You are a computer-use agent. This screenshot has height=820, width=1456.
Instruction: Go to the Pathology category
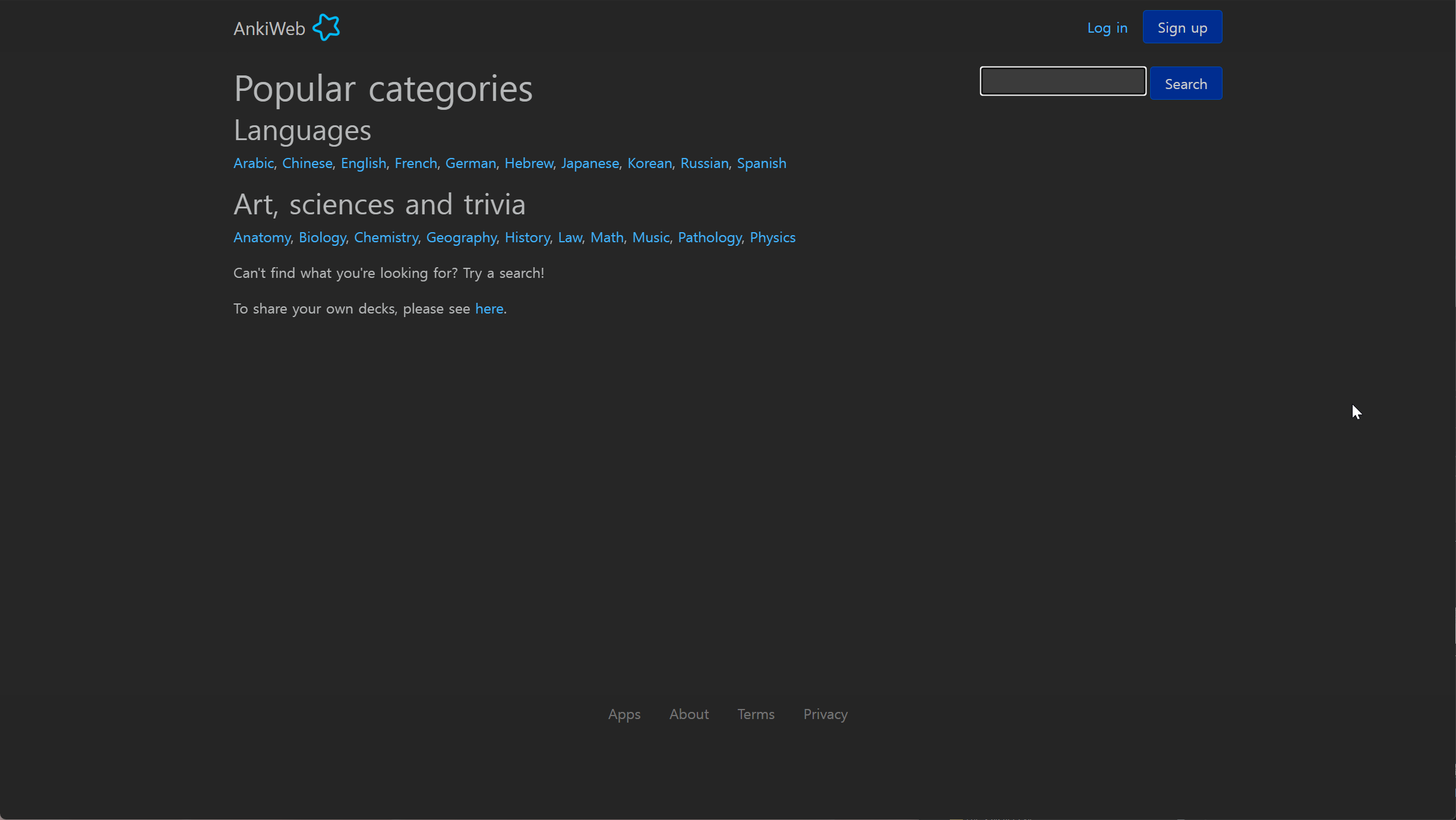tap(710, 238)
